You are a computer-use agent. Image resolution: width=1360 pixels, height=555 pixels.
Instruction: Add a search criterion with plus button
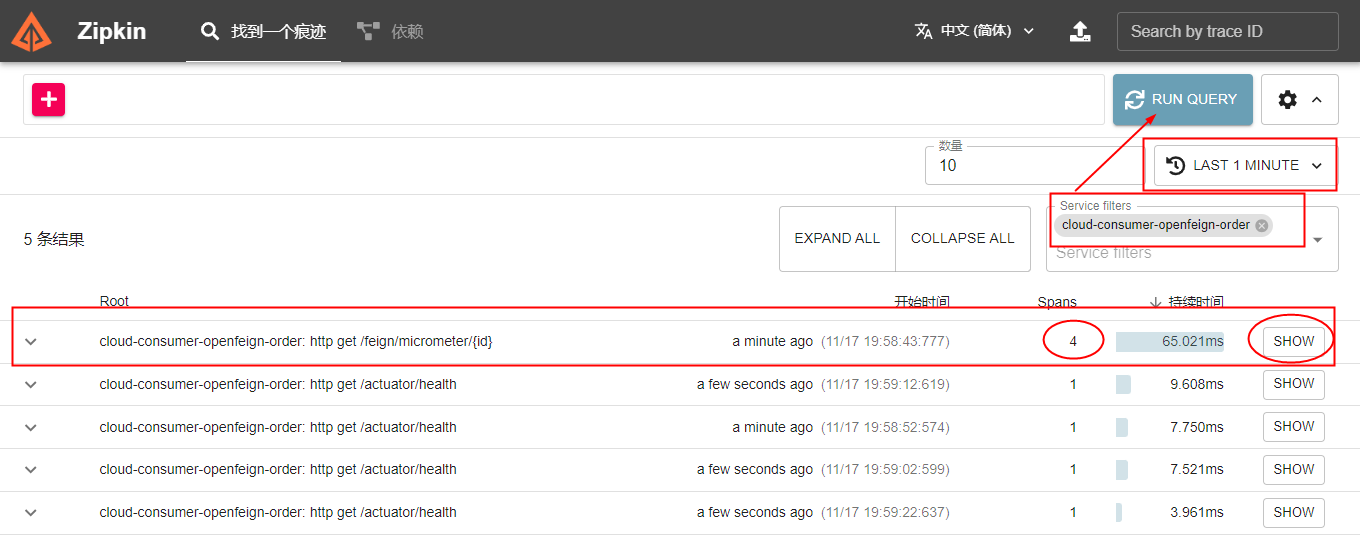49,99
